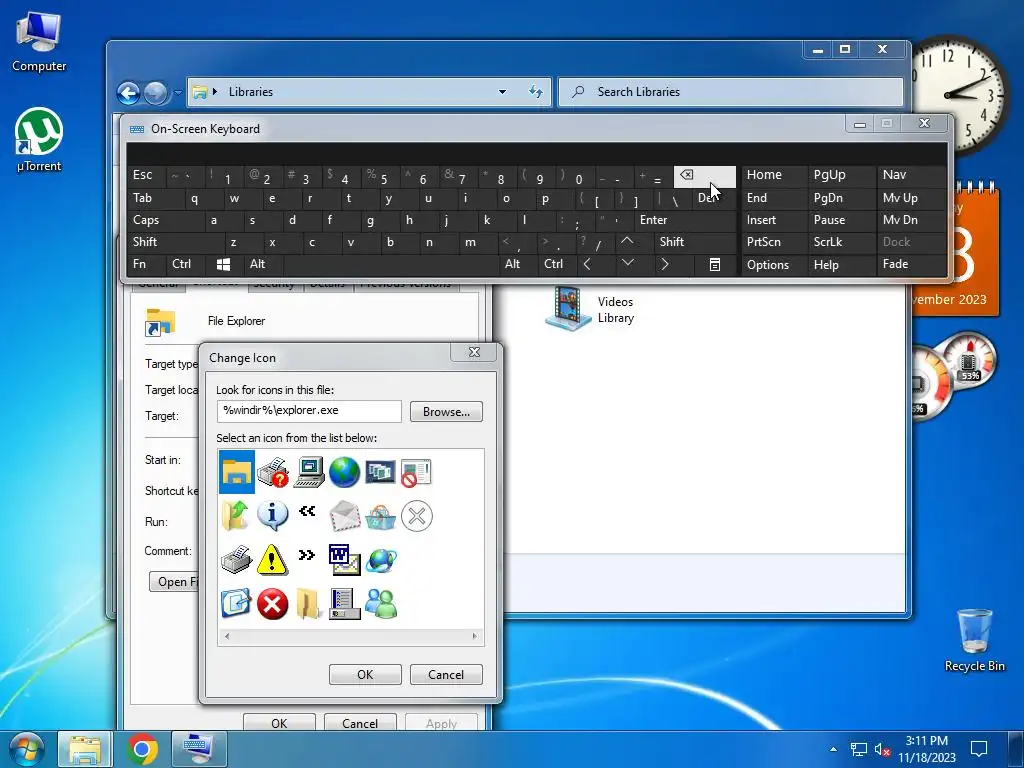The image size is (1024, 768).
Task: Pick the Internet Explorer globe icon
Action: pyautogui.click(x=380, y=560)
